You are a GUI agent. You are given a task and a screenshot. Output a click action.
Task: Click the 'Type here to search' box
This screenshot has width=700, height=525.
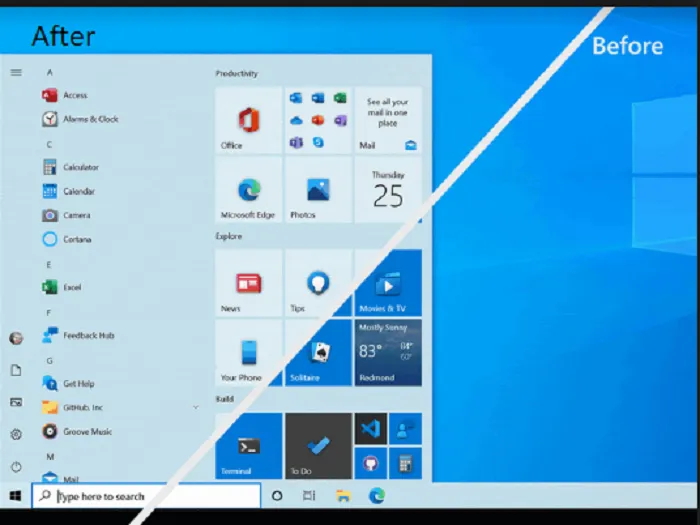[146, 496]
